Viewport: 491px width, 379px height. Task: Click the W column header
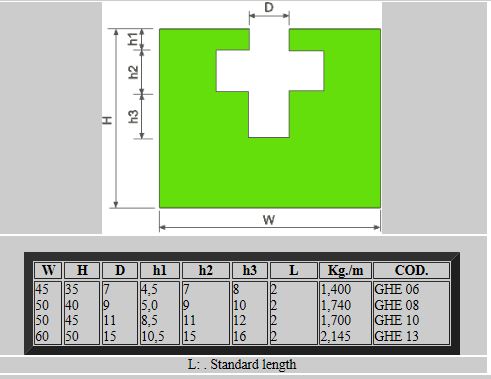click(x=48, y=270)
